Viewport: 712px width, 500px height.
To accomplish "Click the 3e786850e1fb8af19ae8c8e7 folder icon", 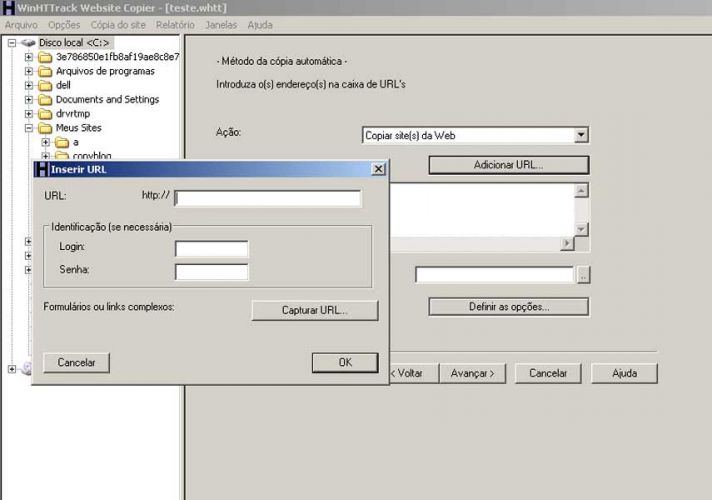I will 45,57.
